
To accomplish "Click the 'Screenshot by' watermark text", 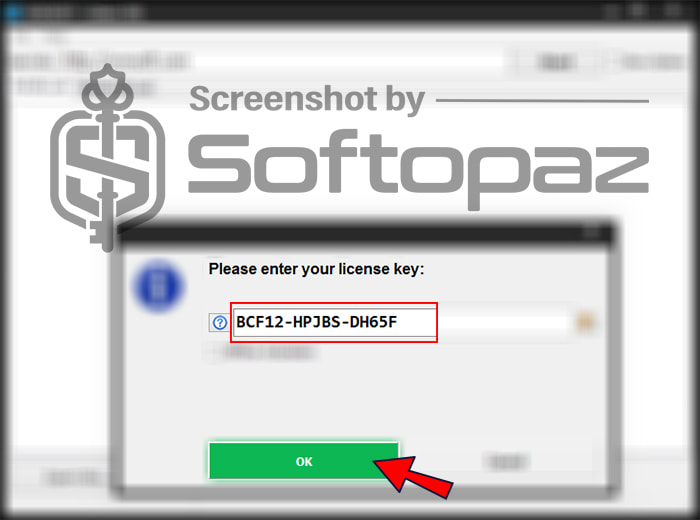I will [x=307, y=99].
